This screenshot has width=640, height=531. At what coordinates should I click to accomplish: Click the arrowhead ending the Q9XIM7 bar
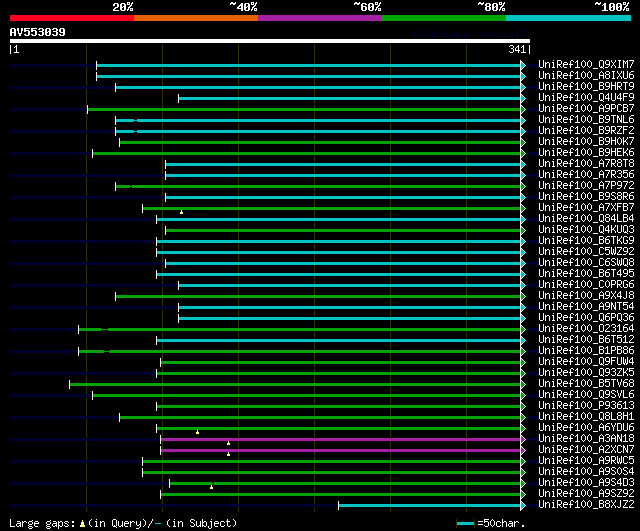point(523,65)
